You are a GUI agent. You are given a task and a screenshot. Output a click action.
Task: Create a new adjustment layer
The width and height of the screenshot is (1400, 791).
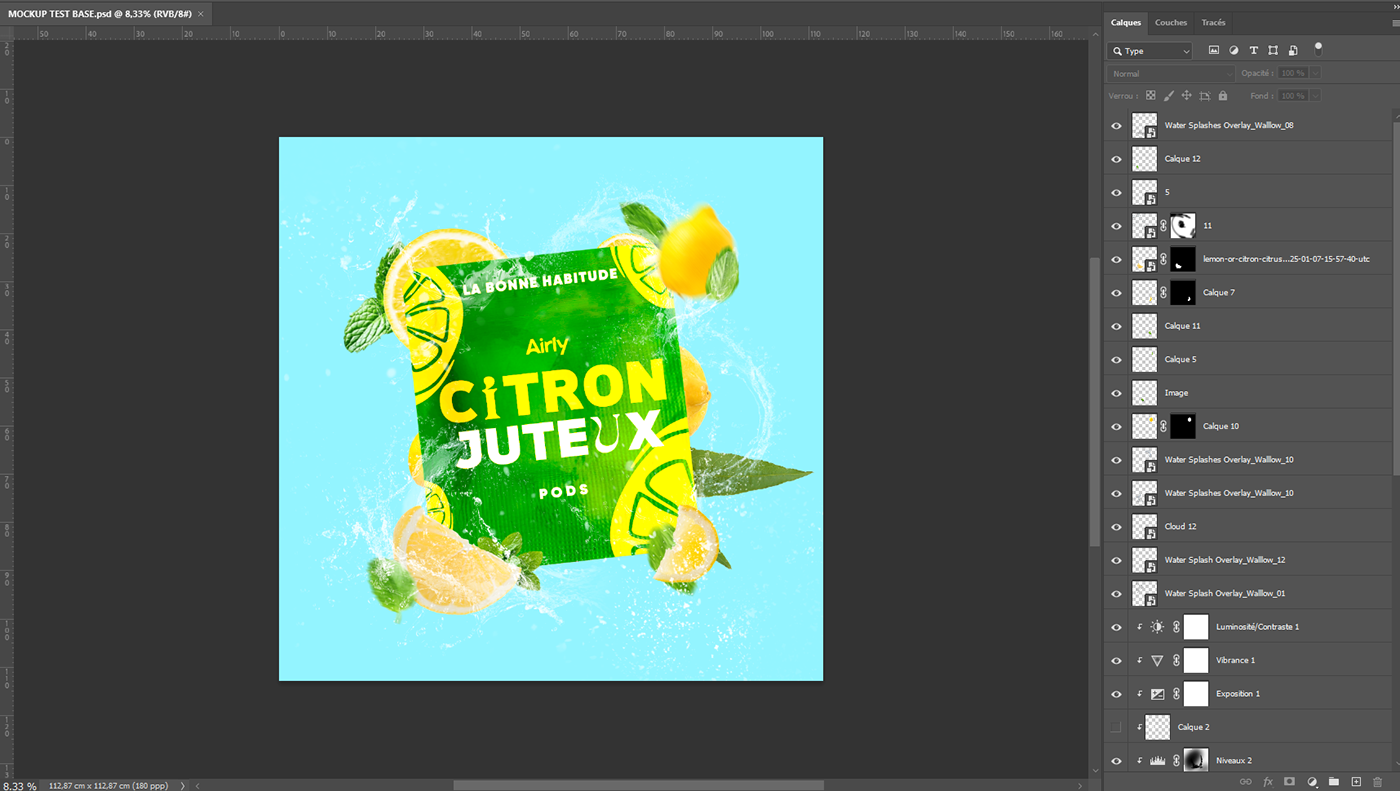1312,782
